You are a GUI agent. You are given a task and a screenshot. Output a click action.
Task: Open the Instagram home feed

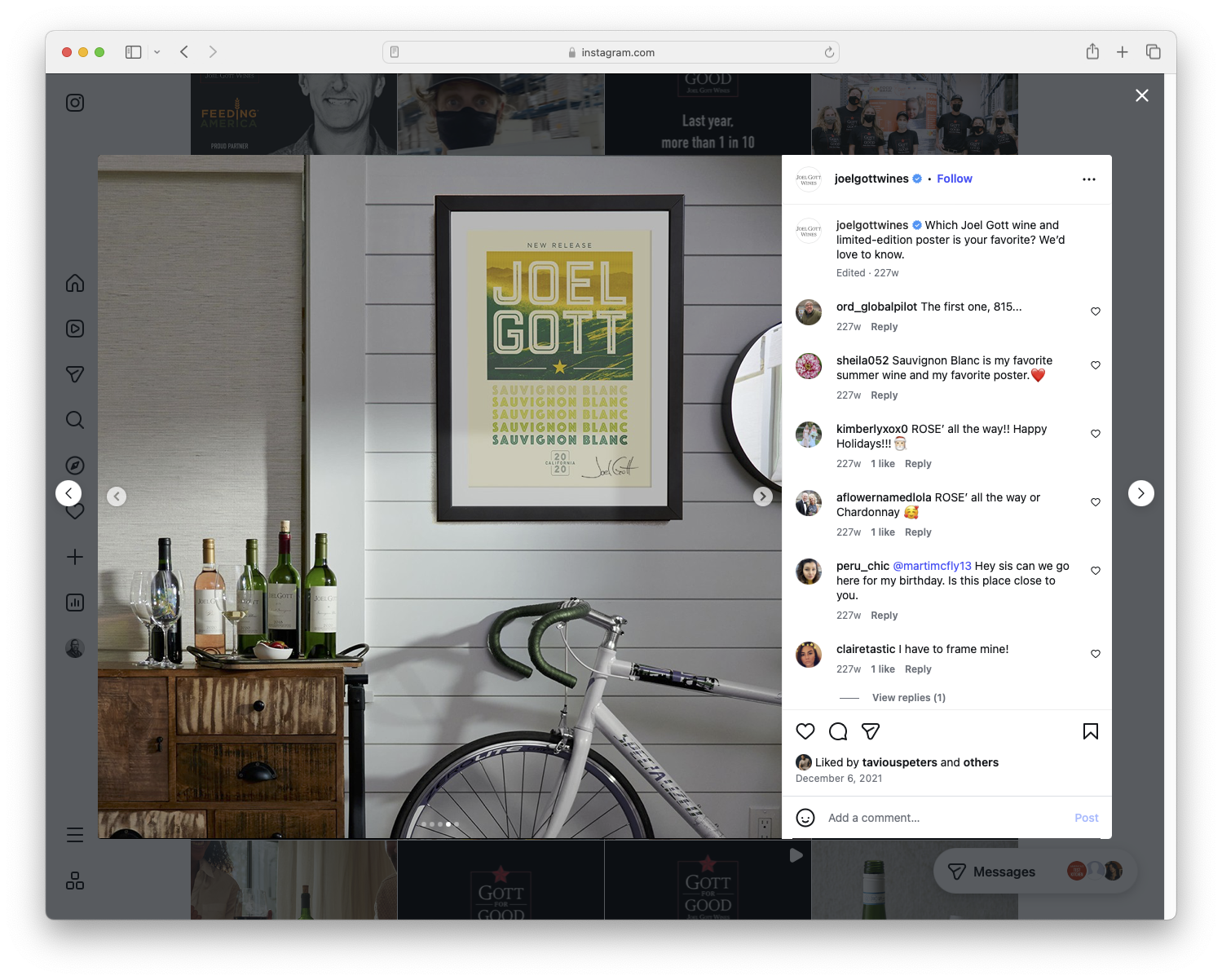(74, 283)
